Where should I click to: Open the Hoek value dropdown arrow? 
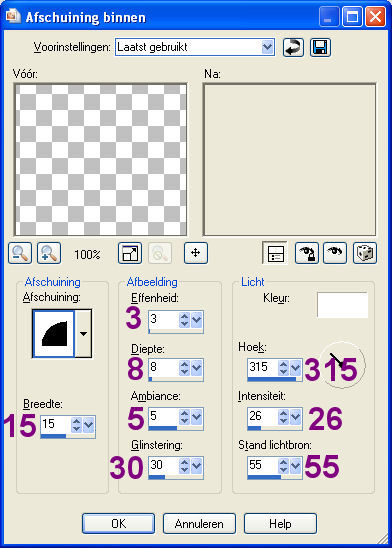tap(296, 368)
